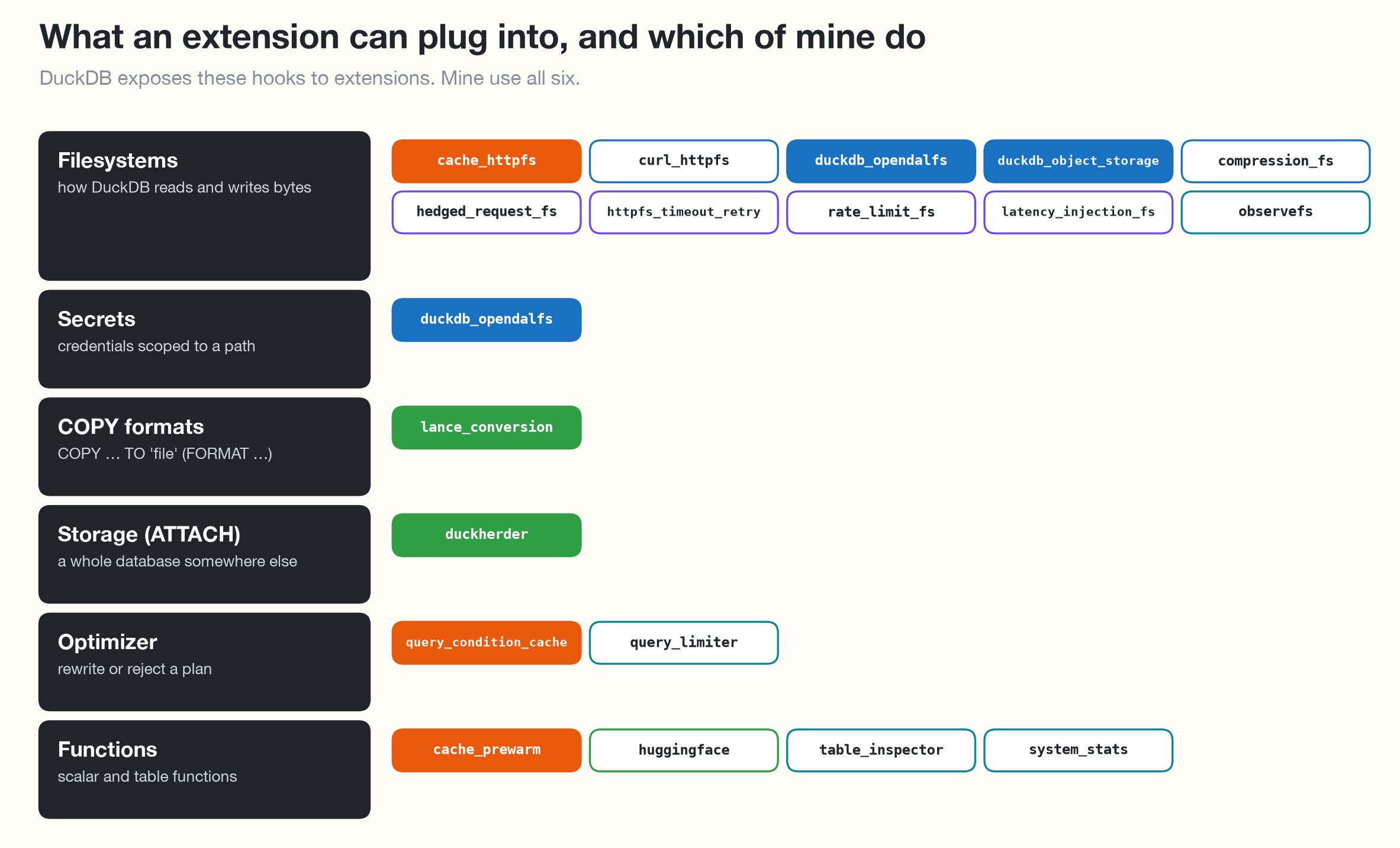Choose the system_stats chip
1400x848 pixels.
click(1078, 750)
